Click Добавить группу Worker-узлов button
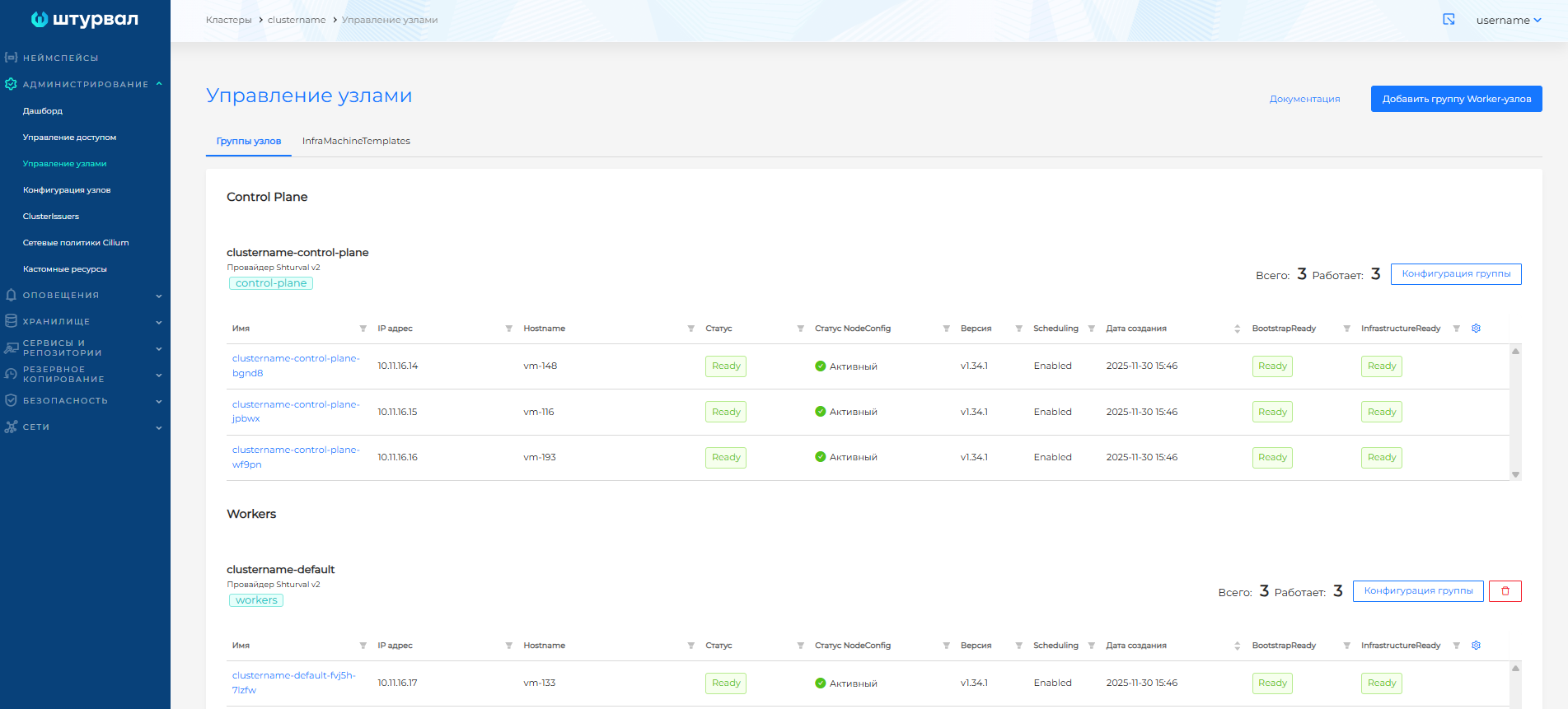 [1456, 99]
